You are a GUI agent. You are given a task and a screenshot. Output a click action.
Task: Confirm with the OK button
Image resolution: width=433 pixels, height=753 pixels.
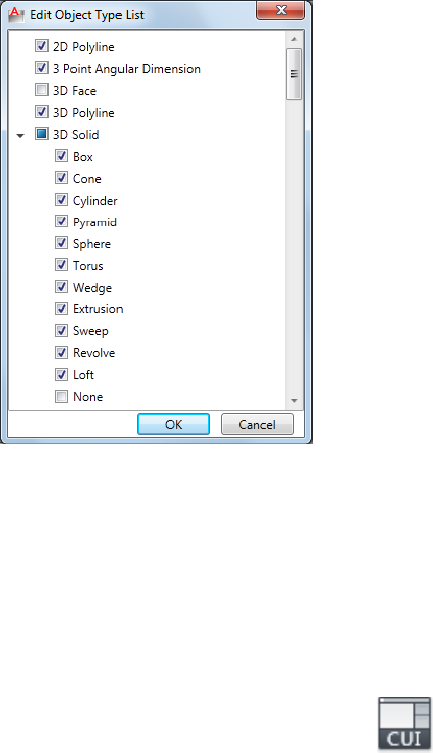click(173, 424)
